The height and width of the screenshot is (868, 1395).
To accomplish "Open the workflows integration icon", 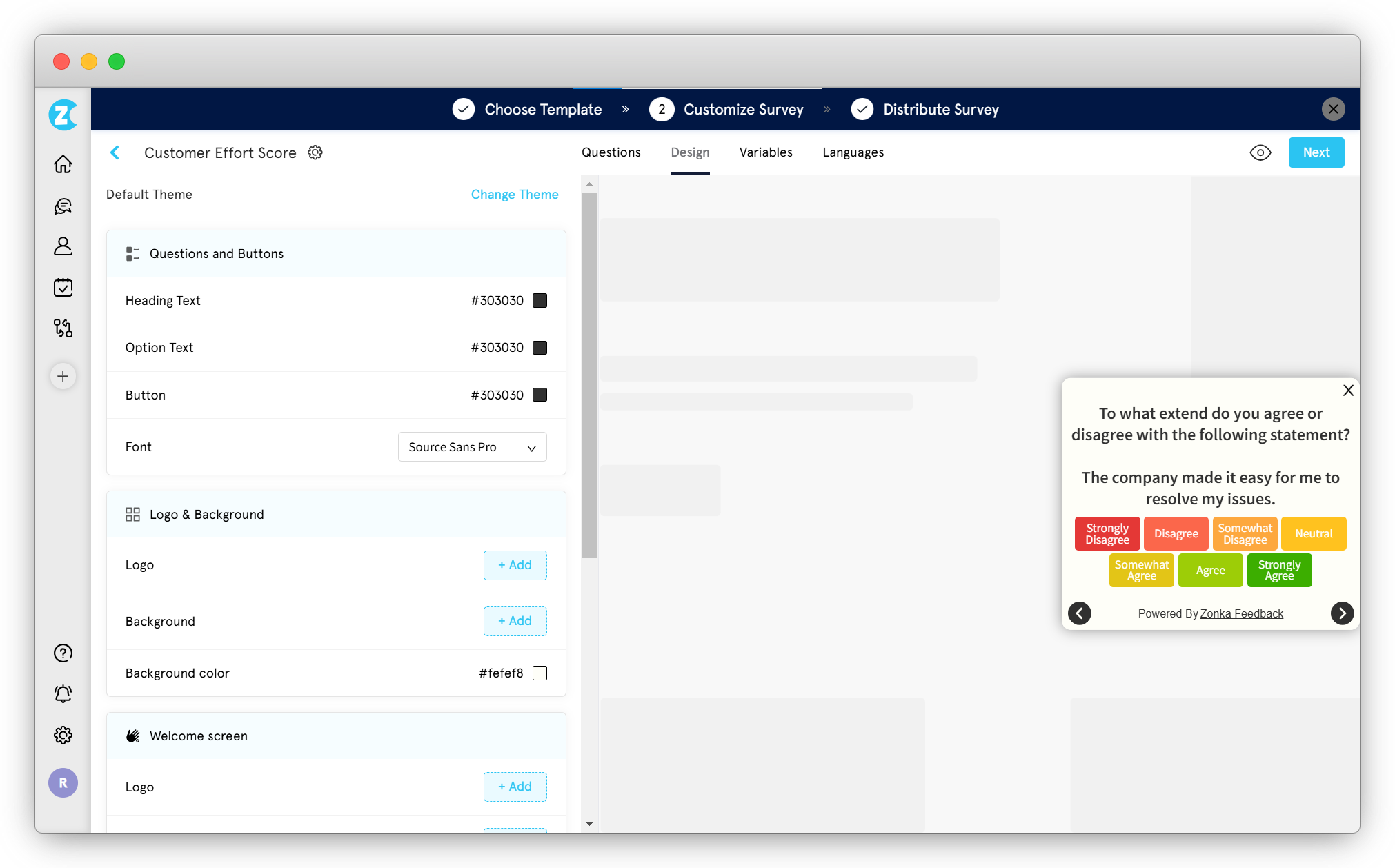I will 63,329.
